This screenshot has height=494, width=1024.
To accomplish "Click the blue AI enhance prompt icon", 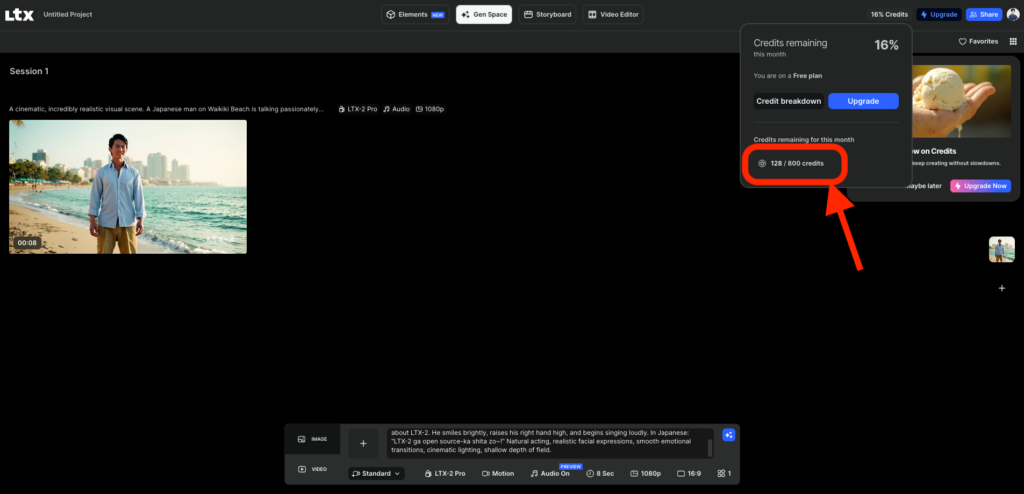I will coord(729,434).
